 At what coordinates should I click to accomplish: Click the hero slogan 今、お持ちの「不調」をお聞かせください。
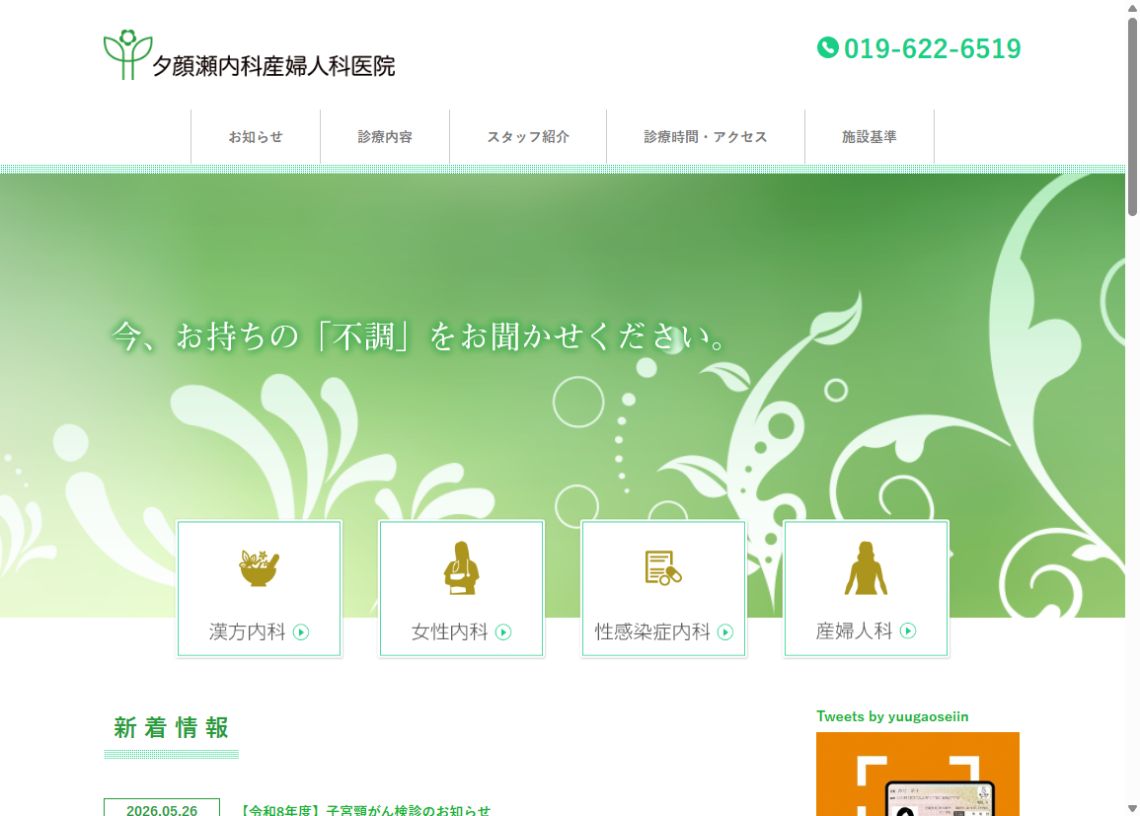click(x=419, y=337)
